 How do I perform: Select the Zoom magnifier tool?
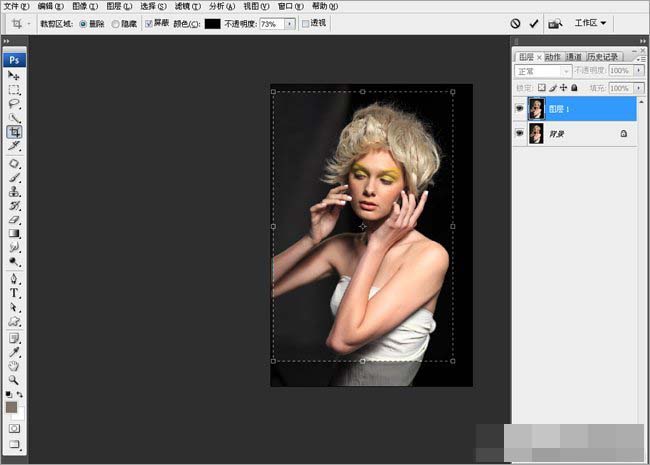tap(14, 380)
